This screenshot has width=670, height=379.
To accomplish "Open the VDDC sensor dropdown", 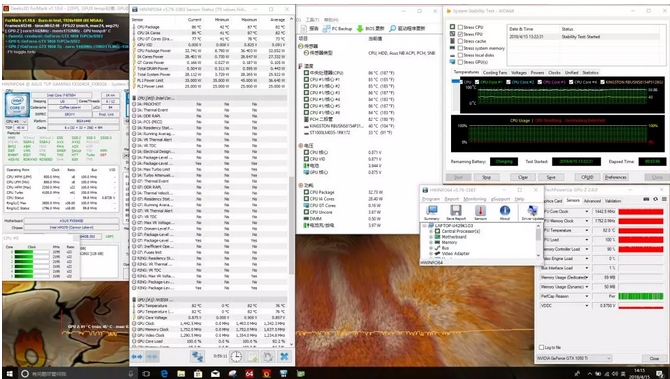I will 587,306.
